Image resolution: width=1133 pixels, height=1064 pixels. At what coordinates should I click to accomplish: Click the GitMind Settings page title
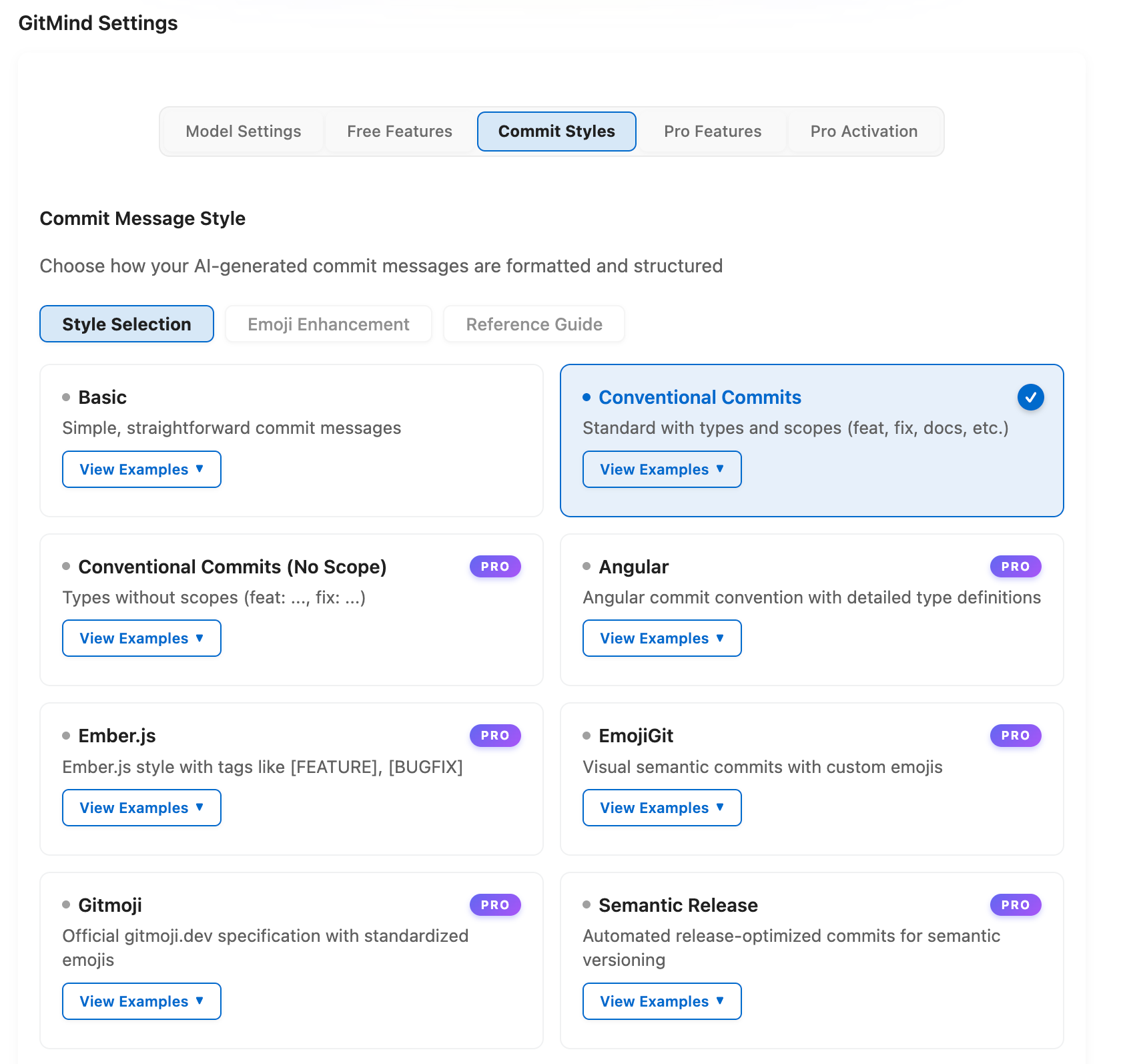[98, 23]
